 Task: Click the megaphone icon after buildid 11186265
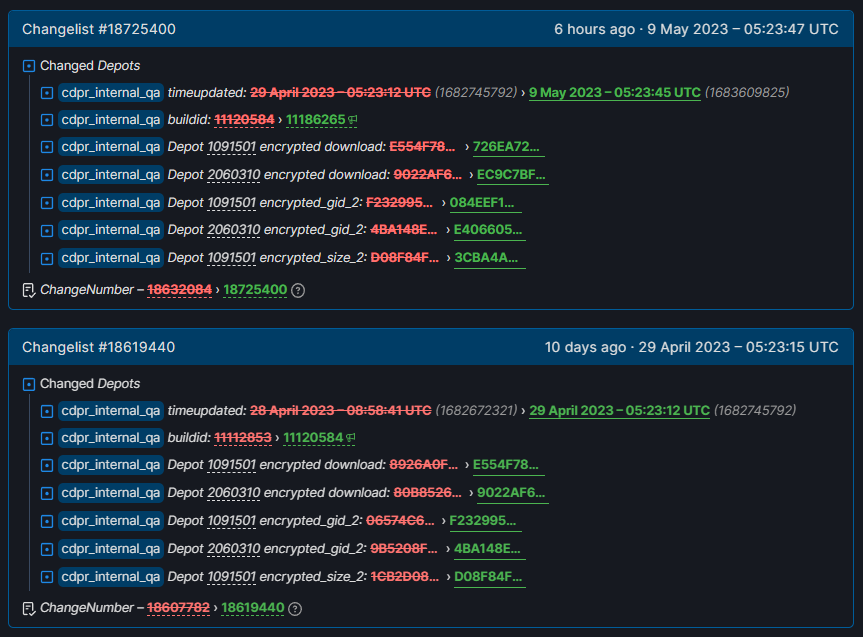(x=353, y=119)
